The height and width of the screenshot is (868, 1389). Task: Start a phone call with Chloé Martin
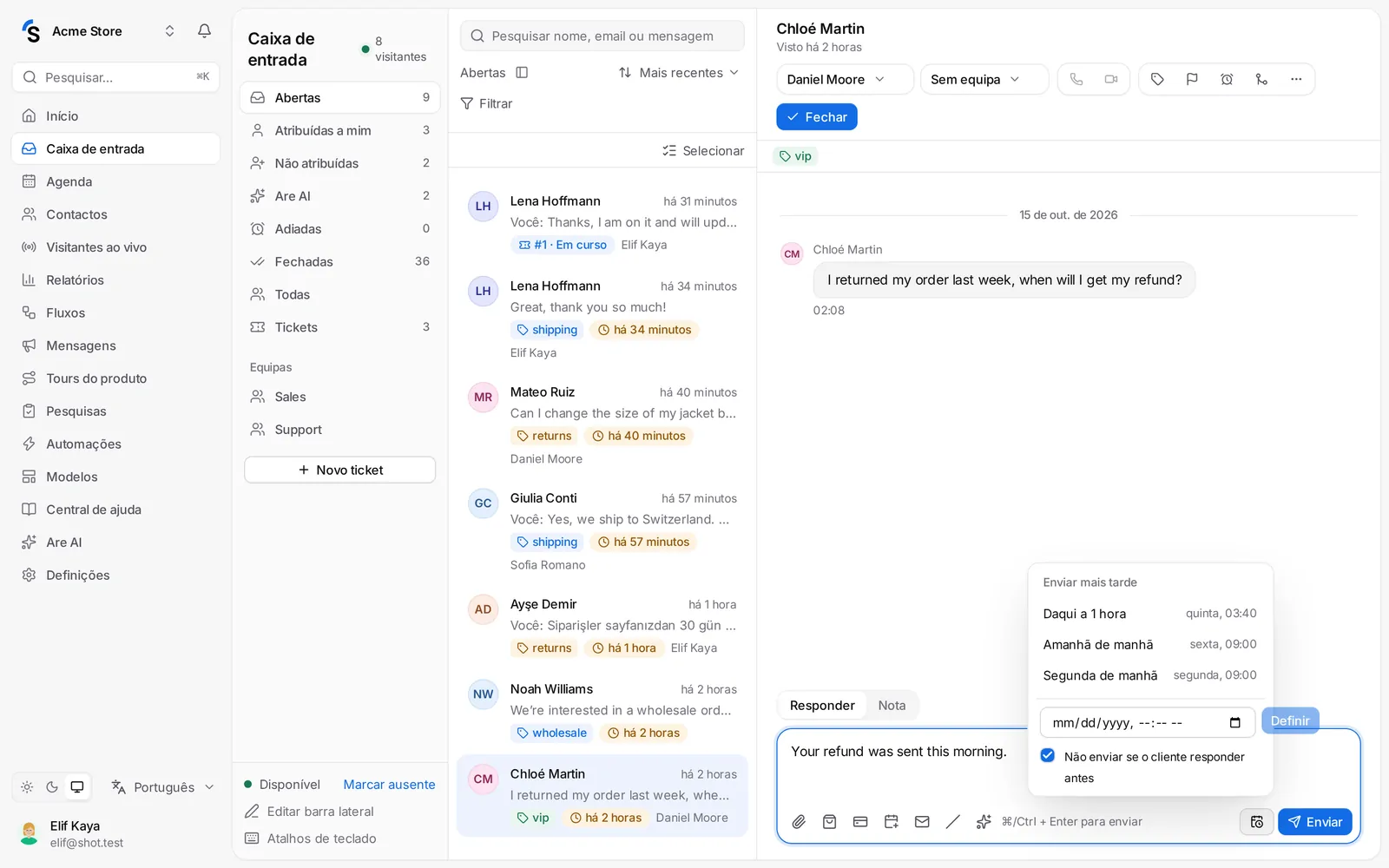click(x=1076, y=79)
